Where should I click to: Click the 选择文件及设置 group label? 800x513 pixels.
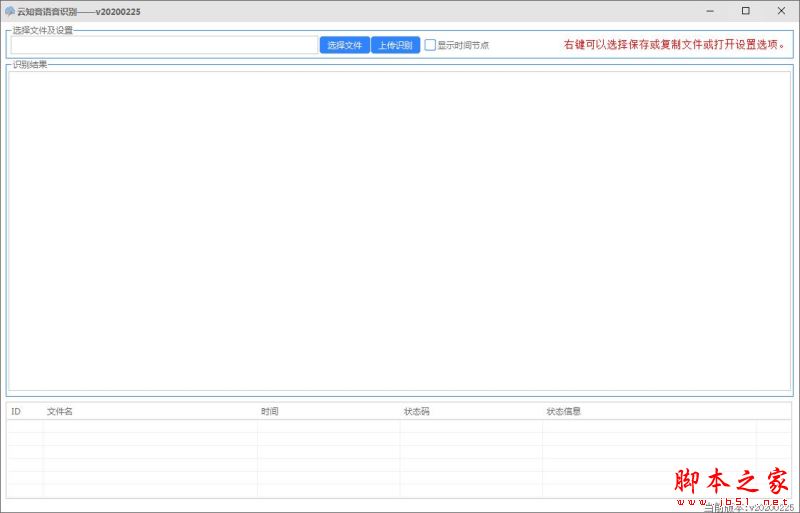[x=43, y=30]
